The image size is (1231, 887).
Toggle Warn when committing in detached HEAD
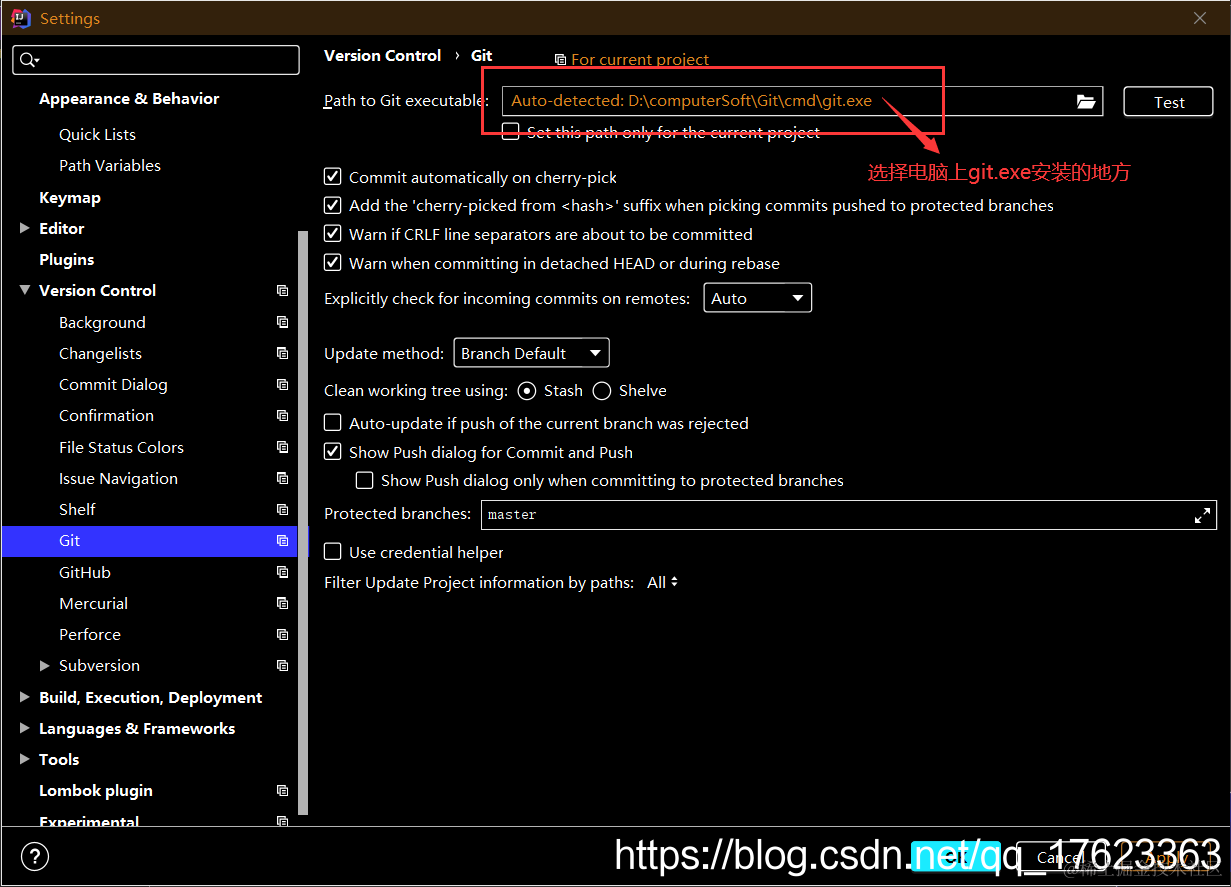[333, 263]
